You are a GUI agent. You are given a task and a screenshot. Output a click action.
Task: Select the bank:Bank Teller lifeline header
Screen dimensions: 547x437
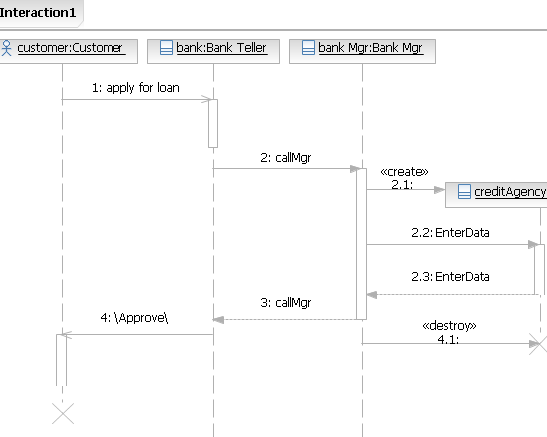point(213,51)
